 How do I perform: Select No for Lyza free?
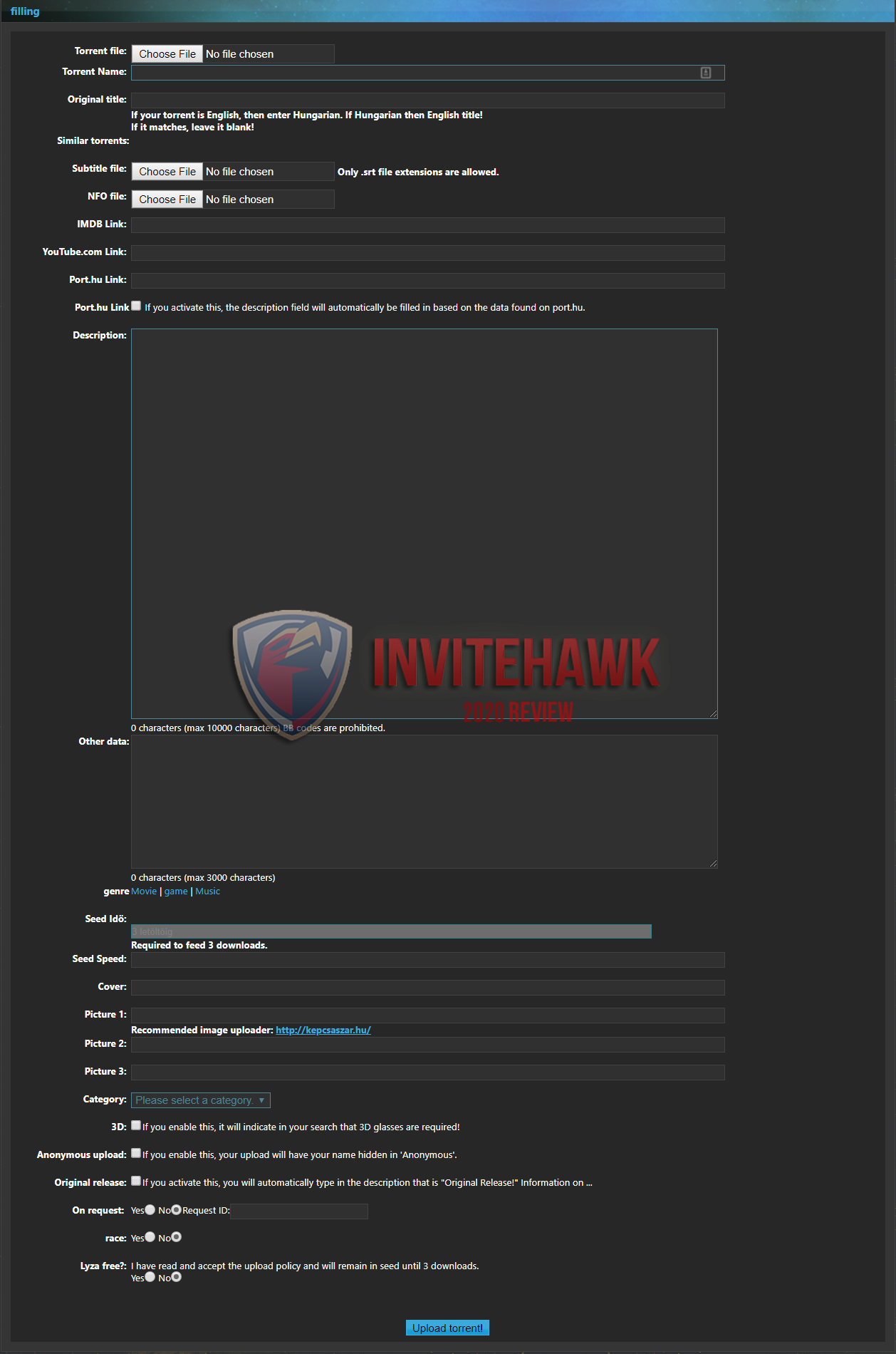coord(177,1278)
